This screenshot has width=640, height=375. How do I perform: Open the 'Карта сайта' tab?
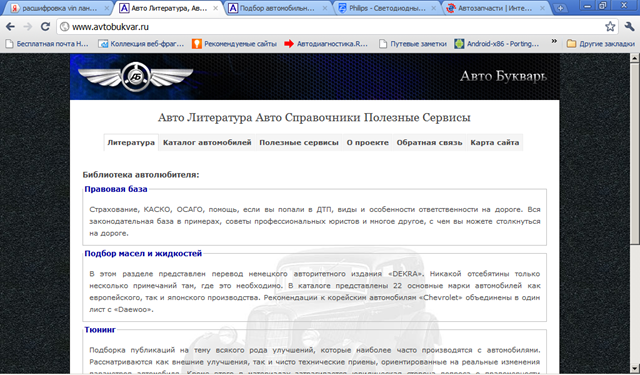click(x=495, y=142)
